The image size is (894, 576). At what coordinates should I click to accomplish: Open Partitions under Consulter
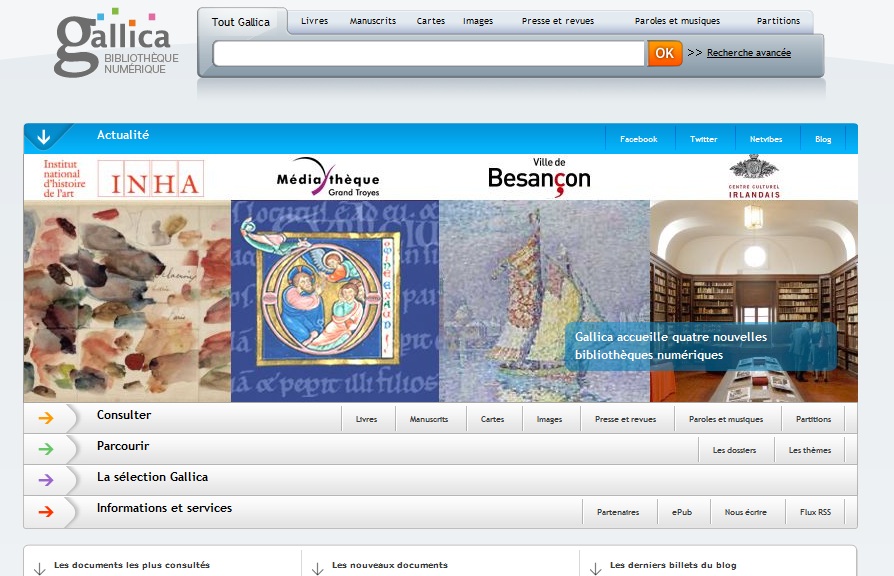(x=813, y=419)
